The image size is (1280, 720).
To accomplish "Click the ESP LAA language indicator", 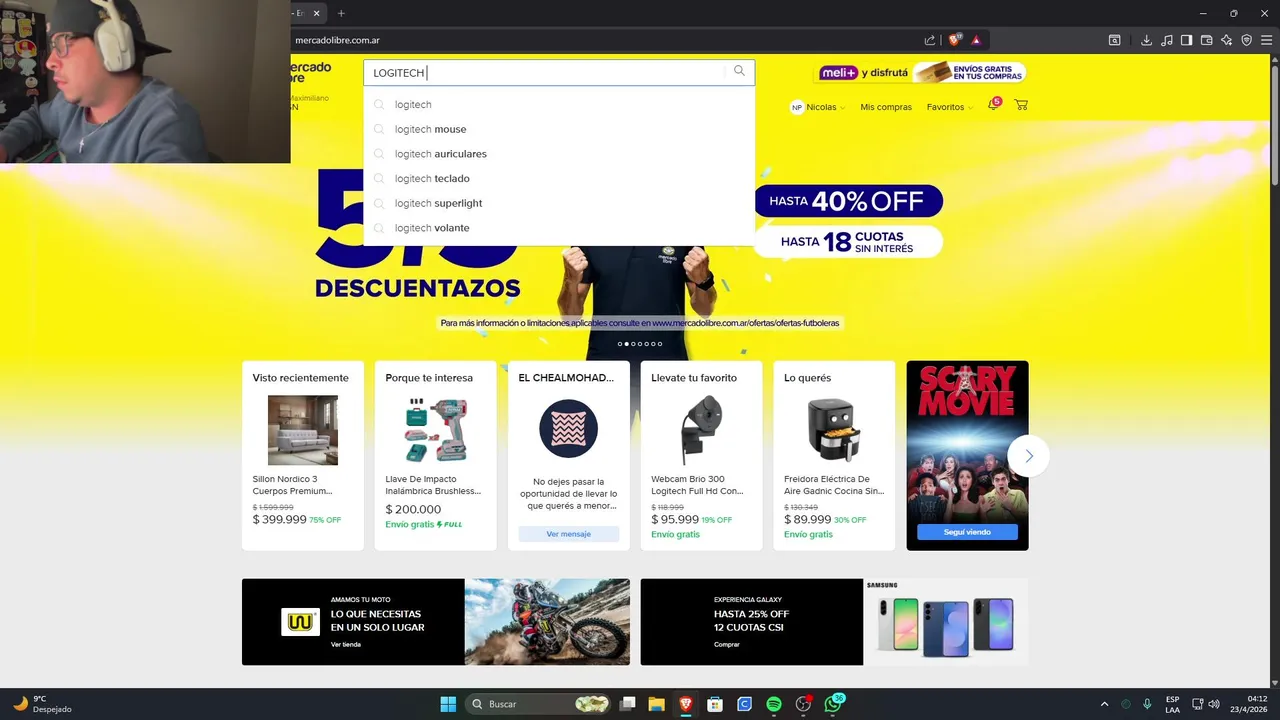I will point(1172,704).
